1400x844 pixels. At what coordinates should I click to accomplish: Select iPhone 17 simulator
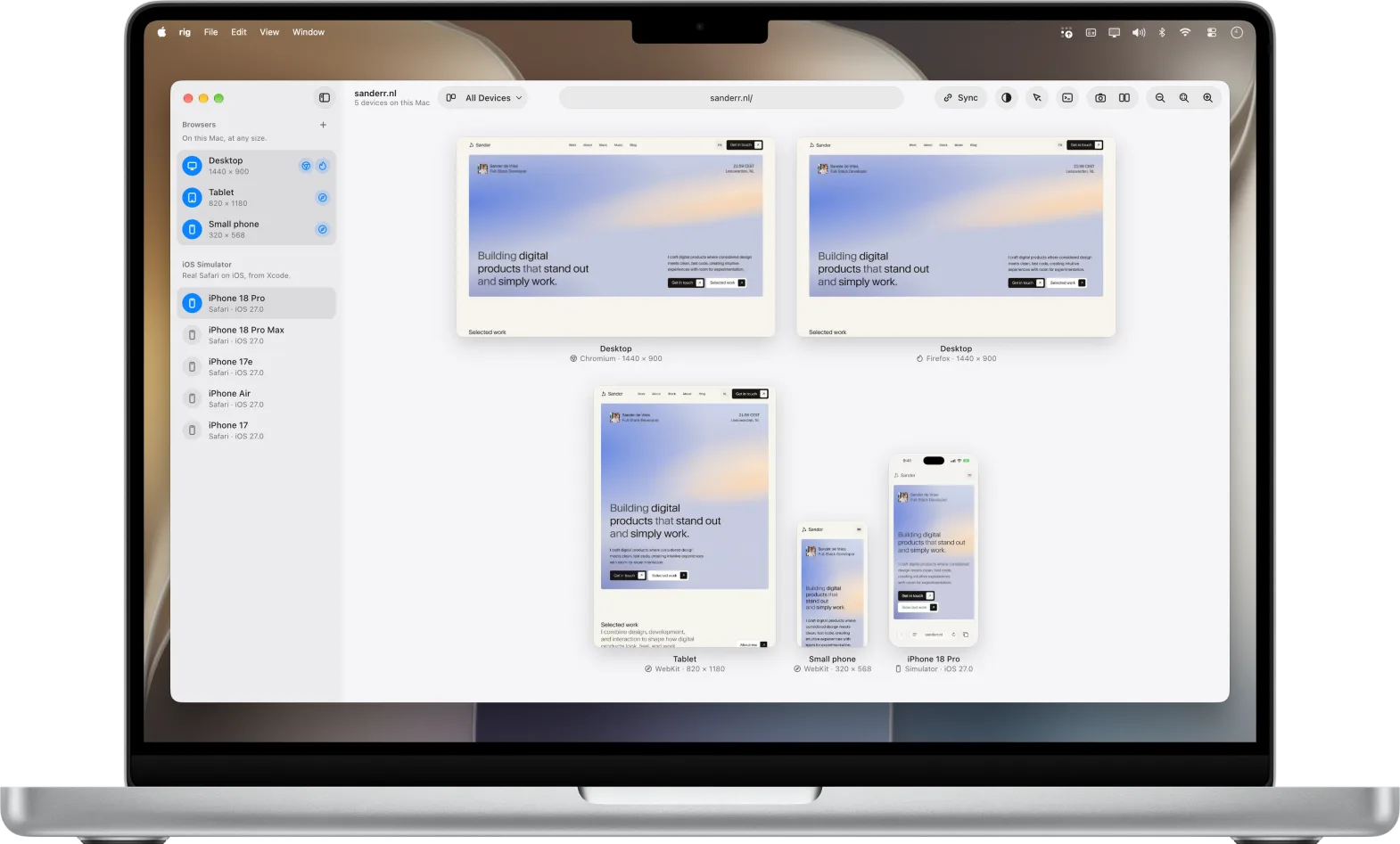257,430
